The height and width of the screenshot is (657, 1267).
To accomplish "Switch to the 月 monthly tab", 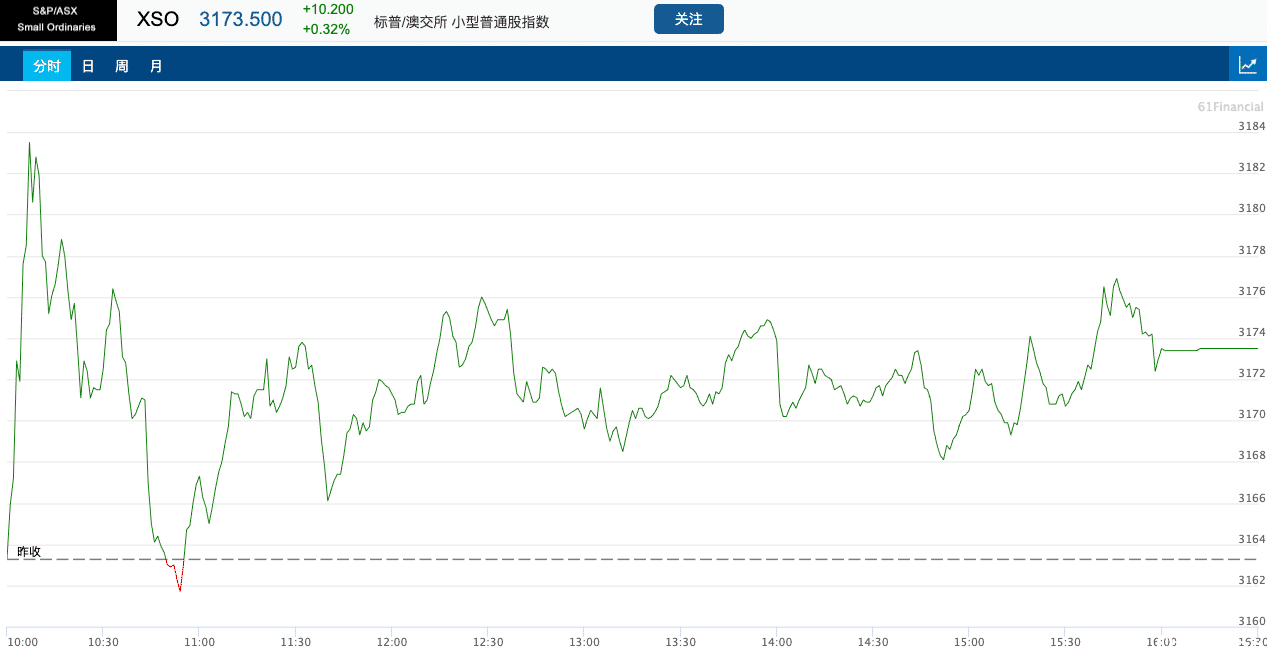I will coord(156,66).
